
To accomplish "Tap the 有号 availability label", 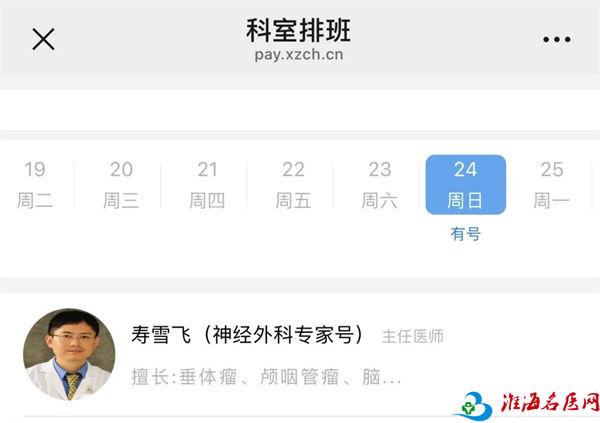I will [466, 234].
